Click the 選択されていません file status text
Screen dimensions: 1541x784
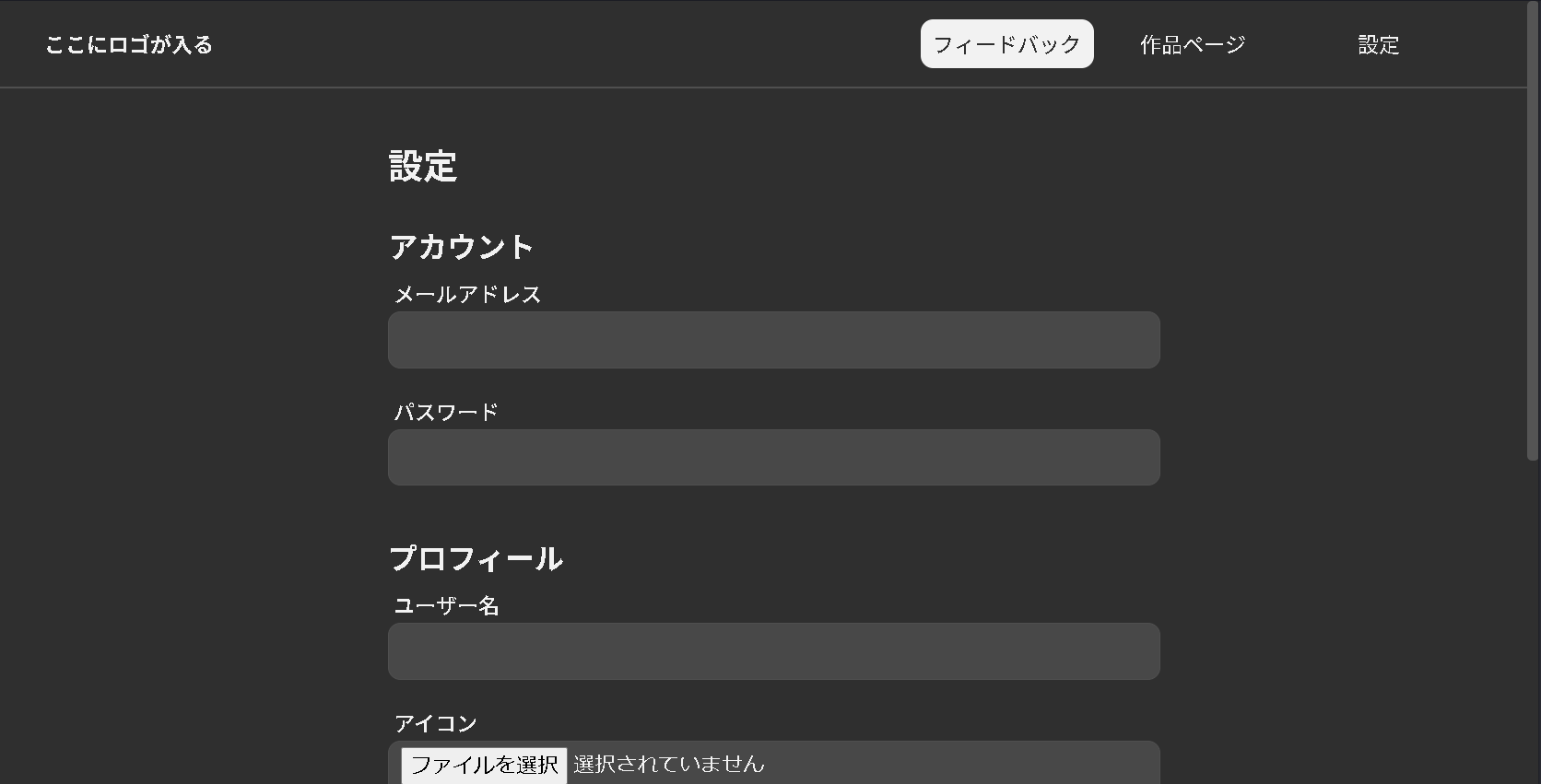point(667,764)
